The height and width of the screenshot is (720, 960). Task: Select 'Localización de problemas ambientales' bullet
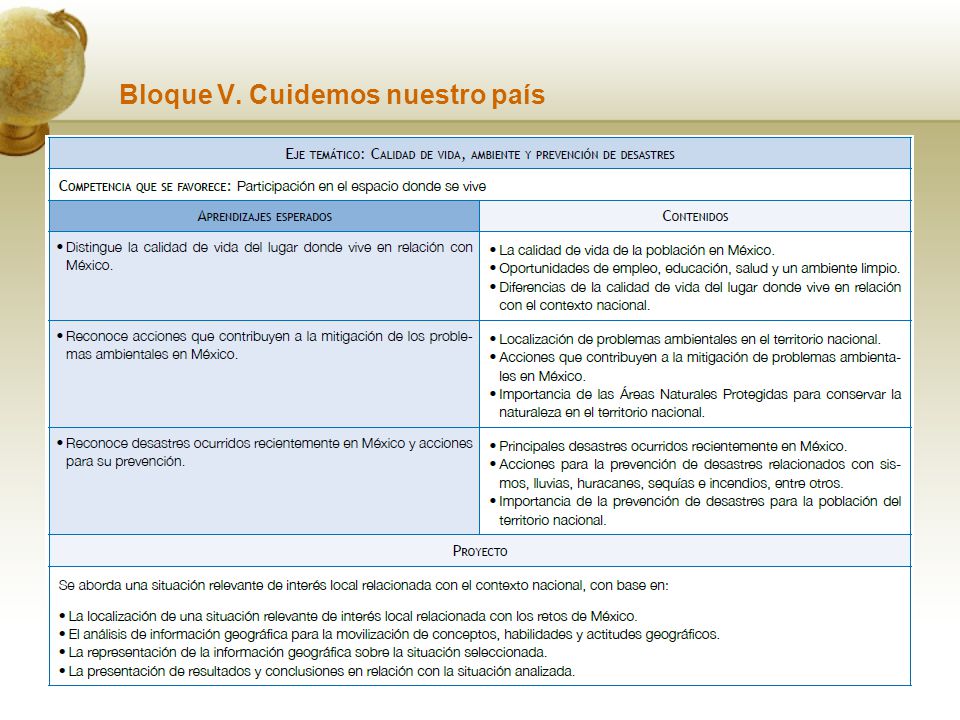(685, 339)
